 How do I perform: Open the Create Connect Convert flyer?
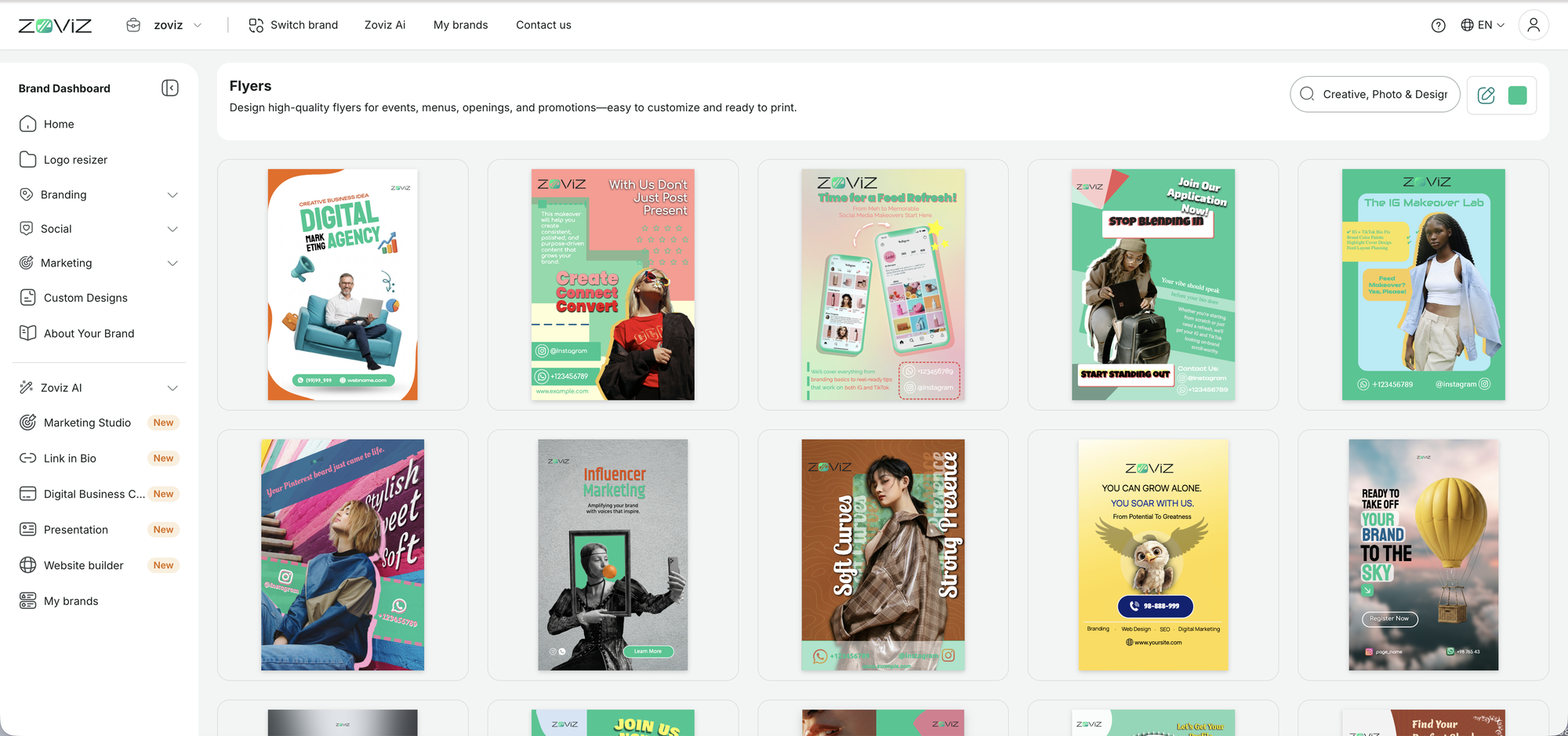612,285
